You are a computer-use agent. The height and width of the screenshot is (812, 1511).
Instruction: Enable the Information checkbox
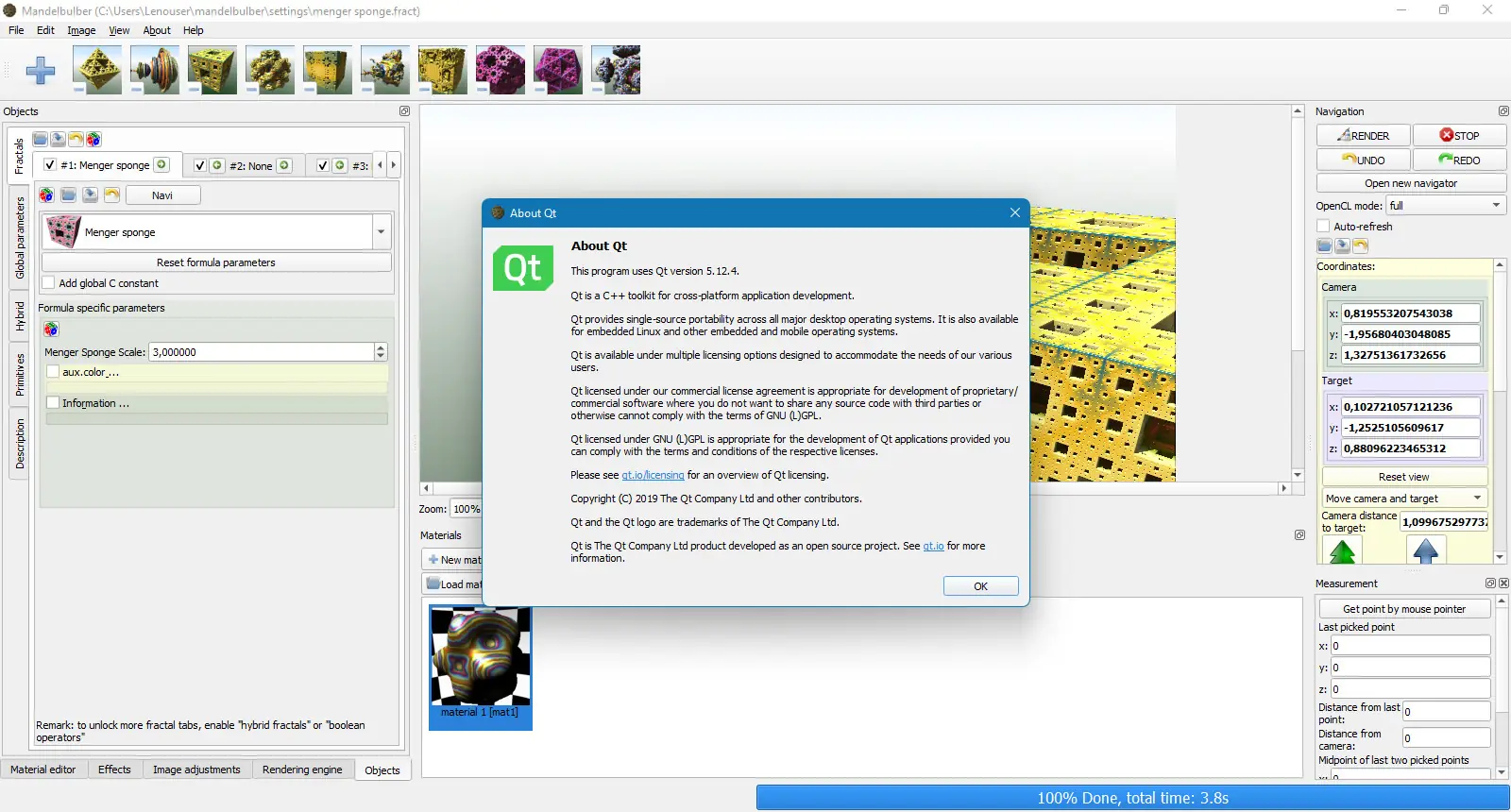(53, 403)
